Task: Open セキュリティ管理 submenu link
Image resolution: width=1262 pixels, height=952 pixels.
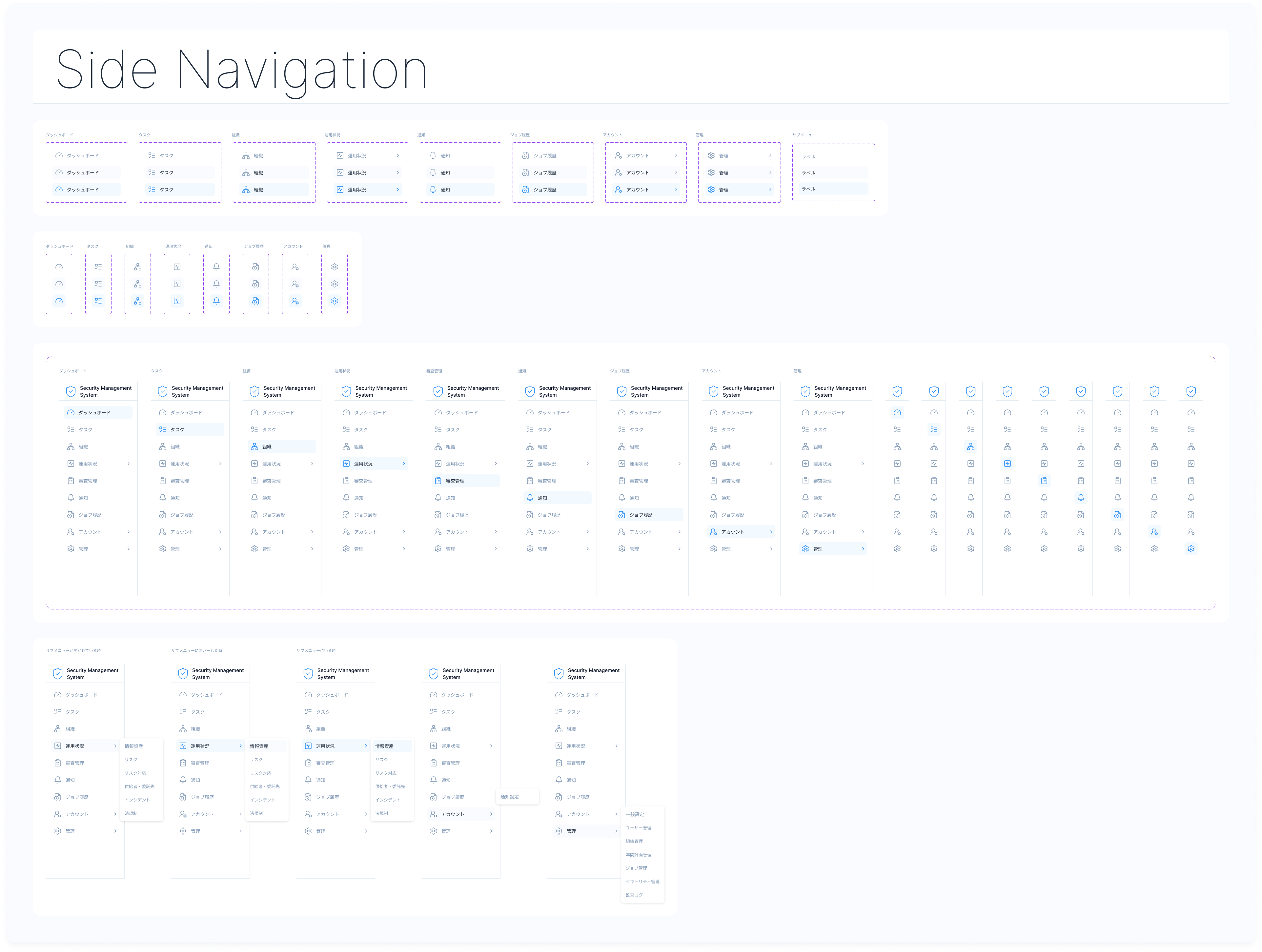Action: coord(642,882)
